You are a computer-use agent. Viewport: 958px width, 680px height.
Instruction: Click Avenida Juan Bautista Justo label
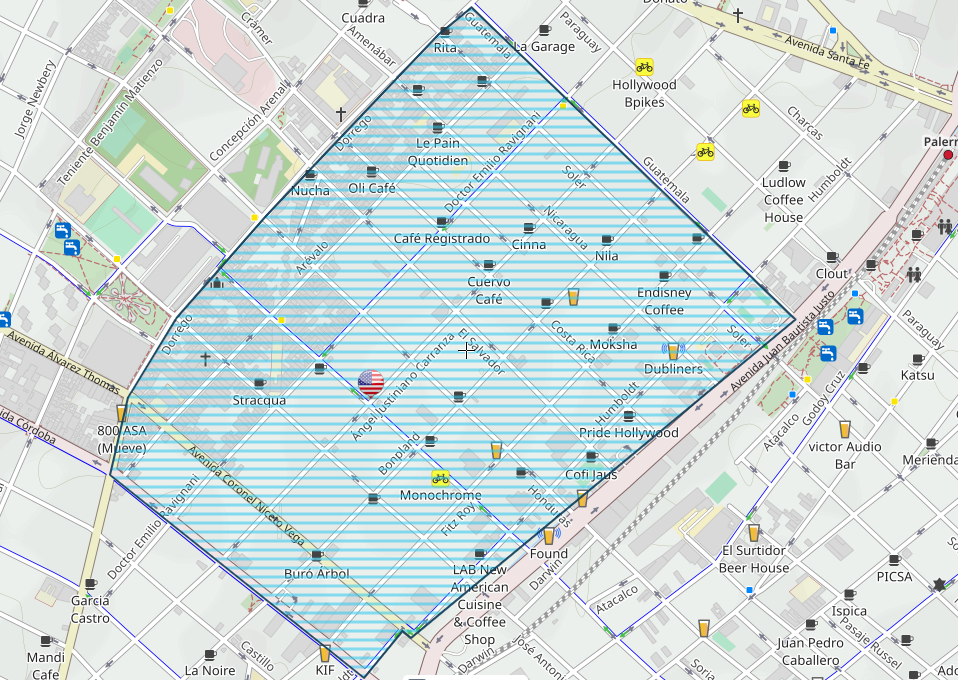coord(783,341)
